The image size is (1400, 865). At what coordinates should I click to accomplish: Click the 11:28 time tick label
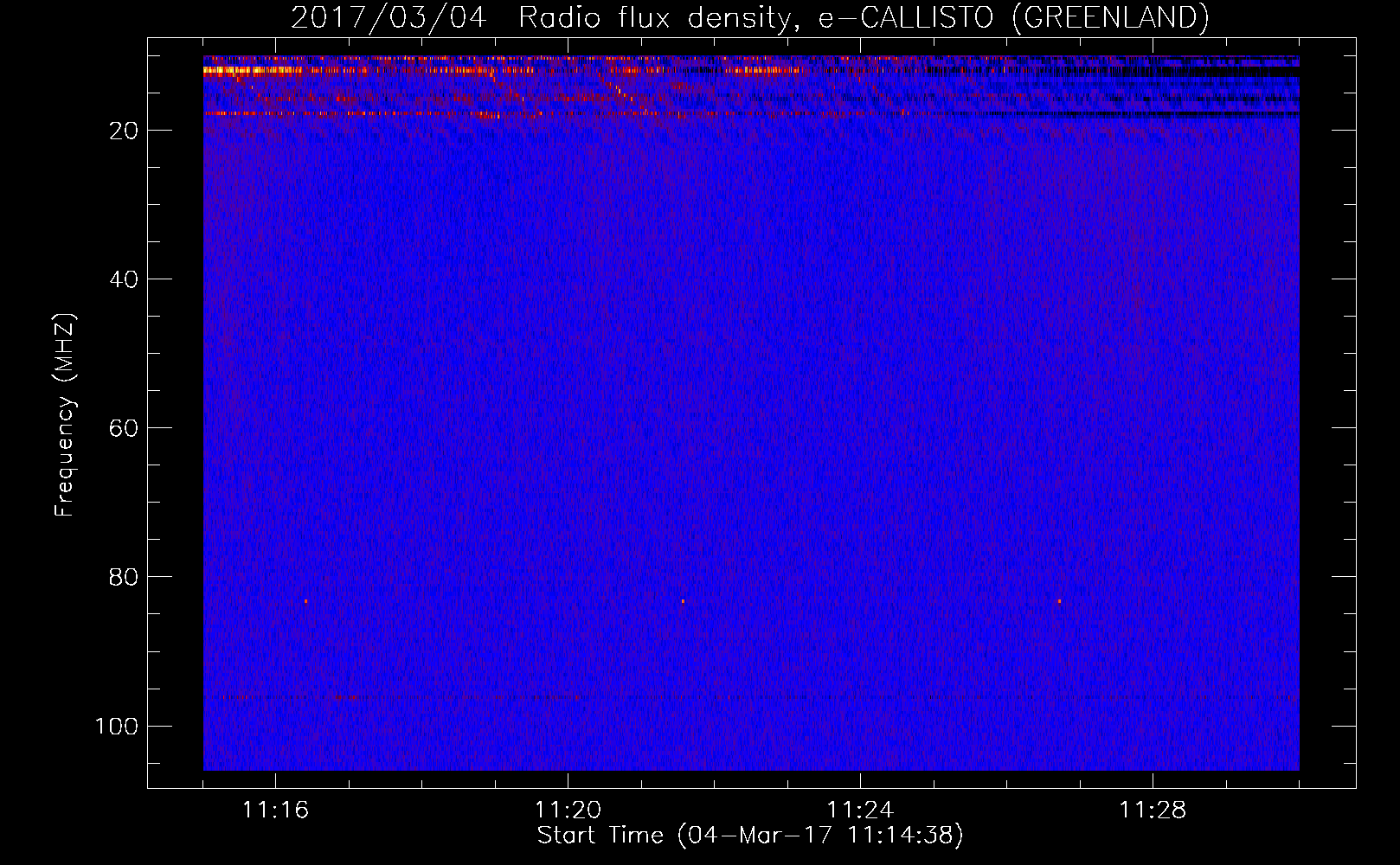1153,811
